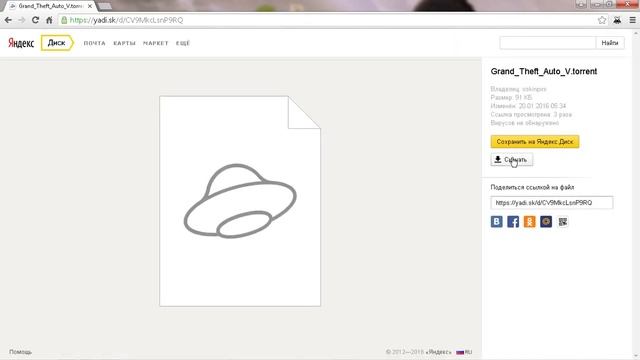
Task: Focus the Yandex search input field
Action: click(548, 43)
